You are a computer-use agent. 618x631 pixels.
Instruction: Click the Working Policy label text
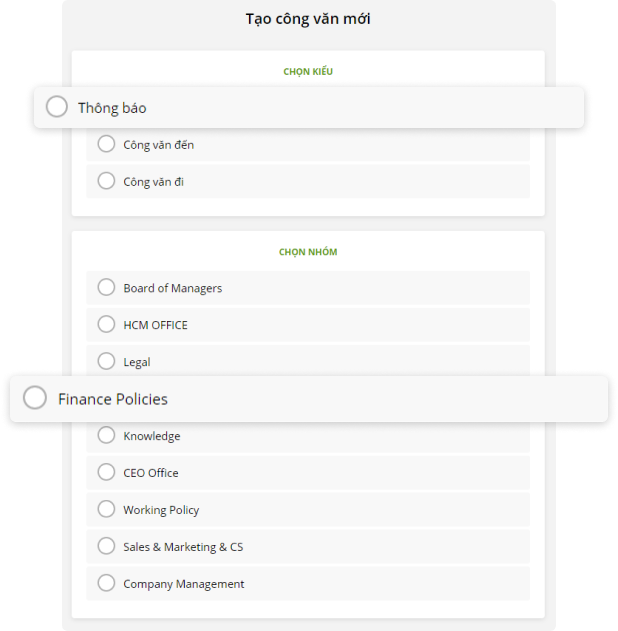(161, 510)
